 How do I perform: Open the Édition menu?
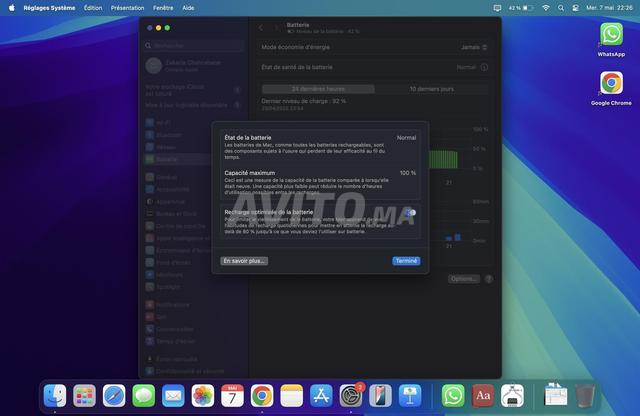click(x=93, y=7)
